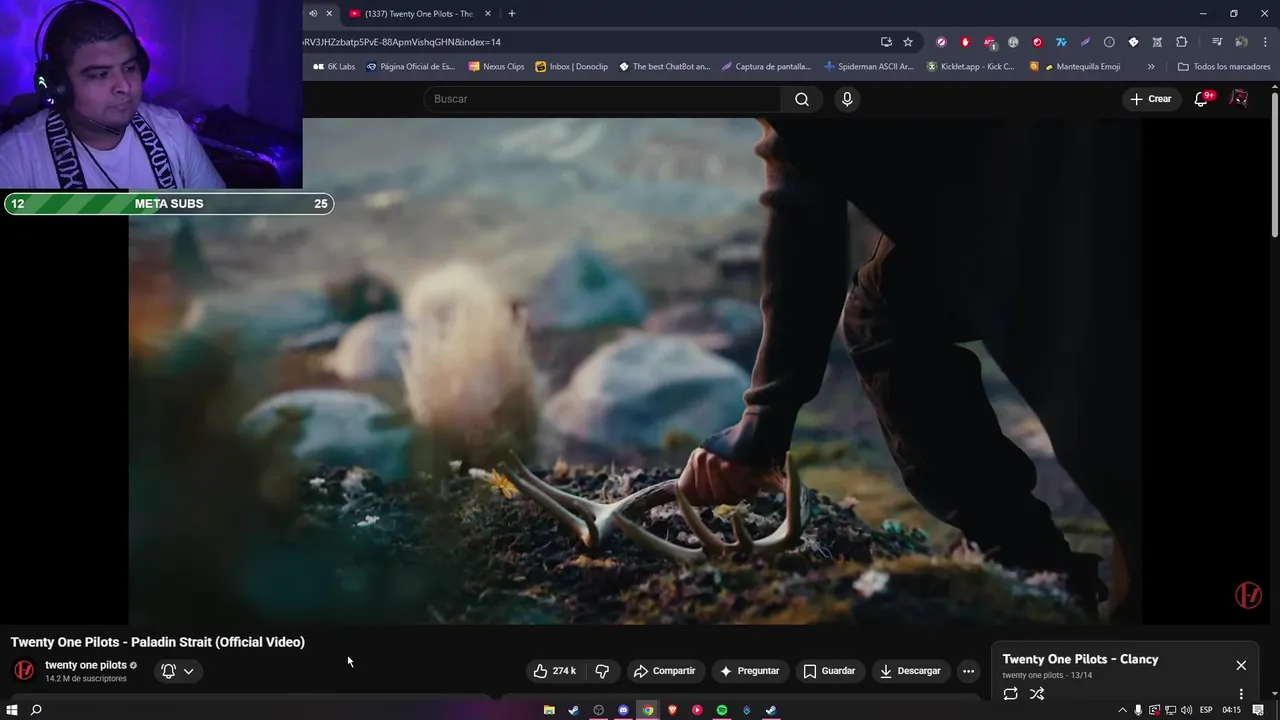Viewport: 1280px width, 720px height.
Task: Open the notification preference bell dropdown for twenty one pilots
Action: 177,671
